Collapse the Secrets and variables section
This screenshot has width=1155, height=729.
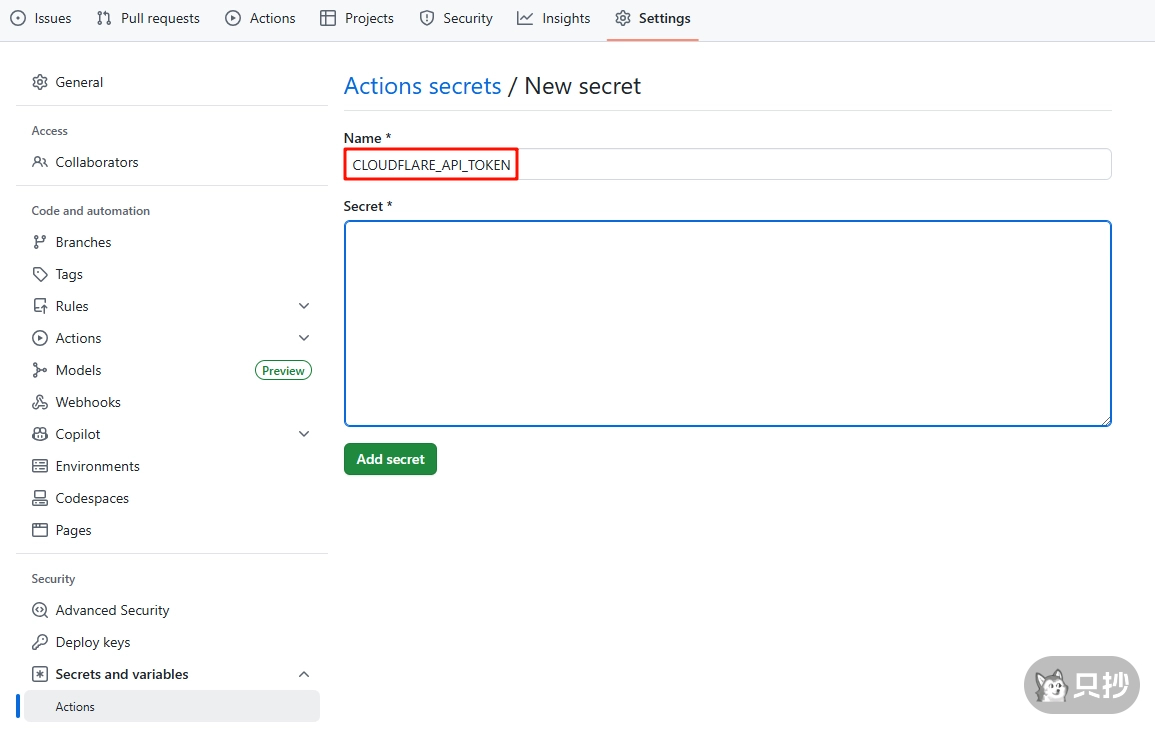[x=303, y=674]
